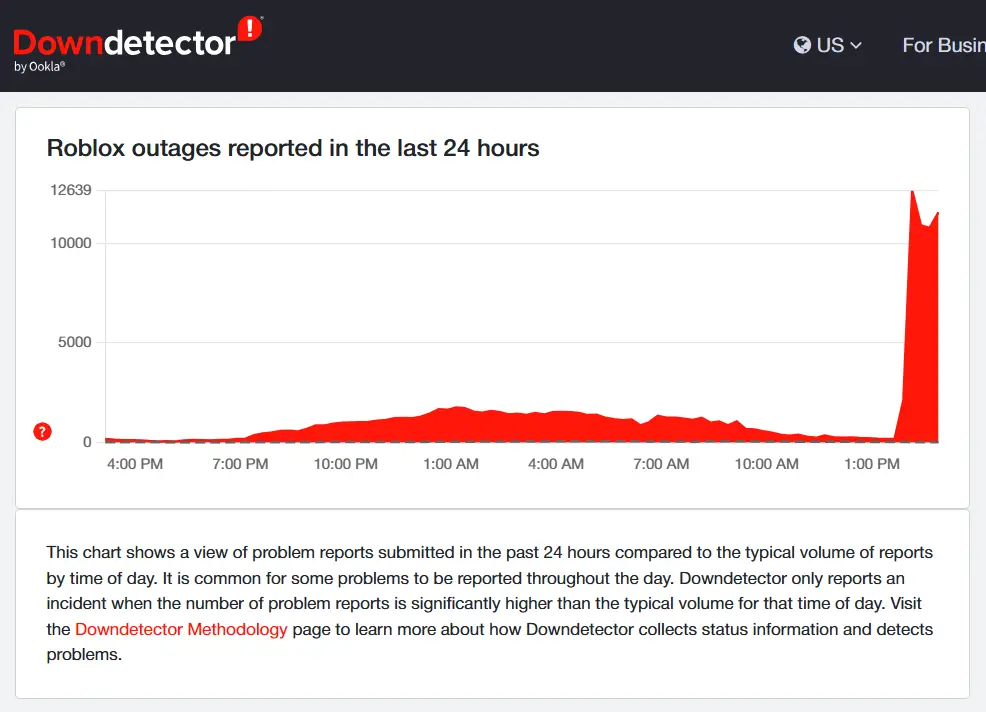Click the 5000 gridline label

(74, 342)
